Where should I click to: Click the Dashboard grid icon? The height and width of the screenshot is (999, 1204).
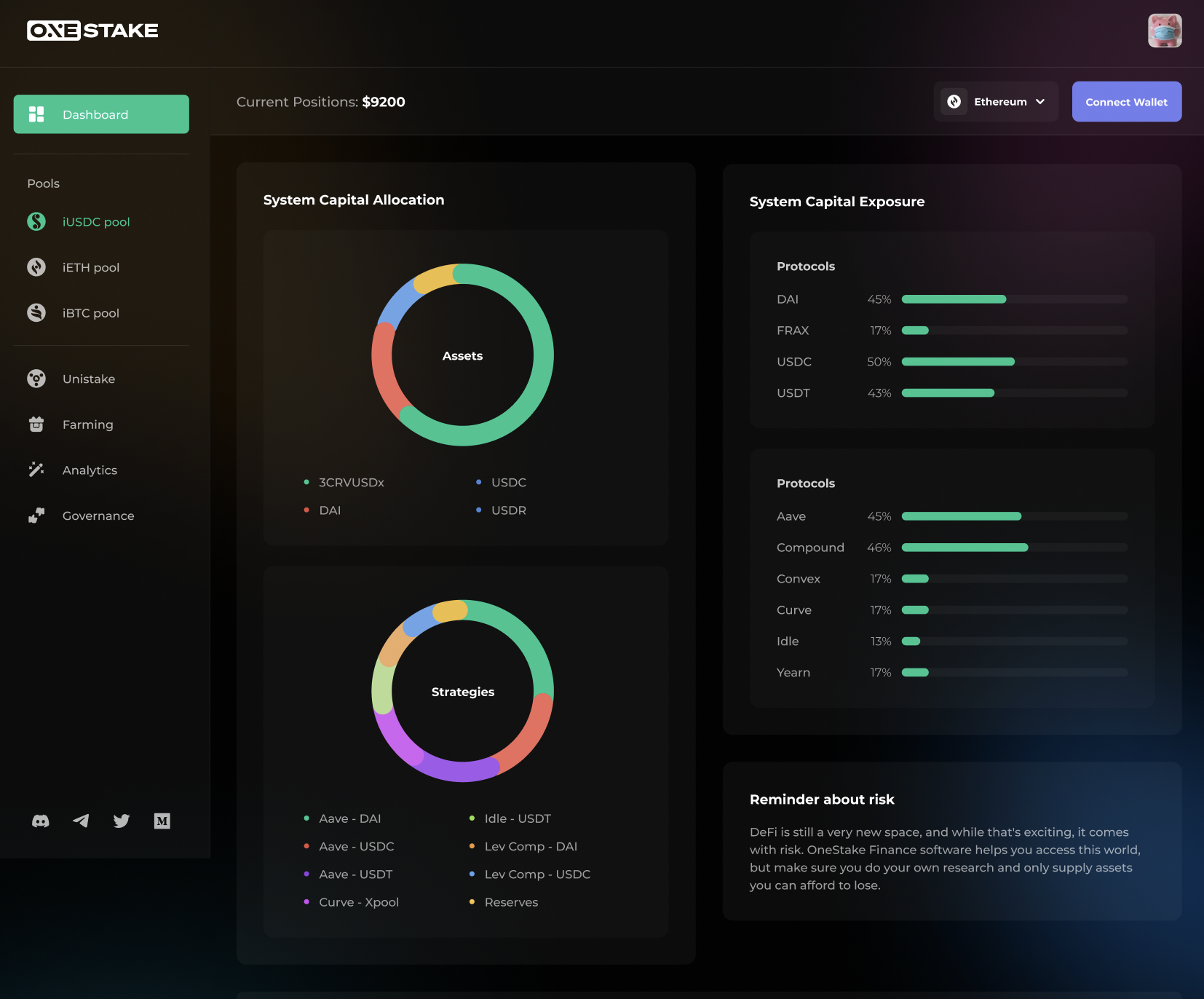[36, 114]
